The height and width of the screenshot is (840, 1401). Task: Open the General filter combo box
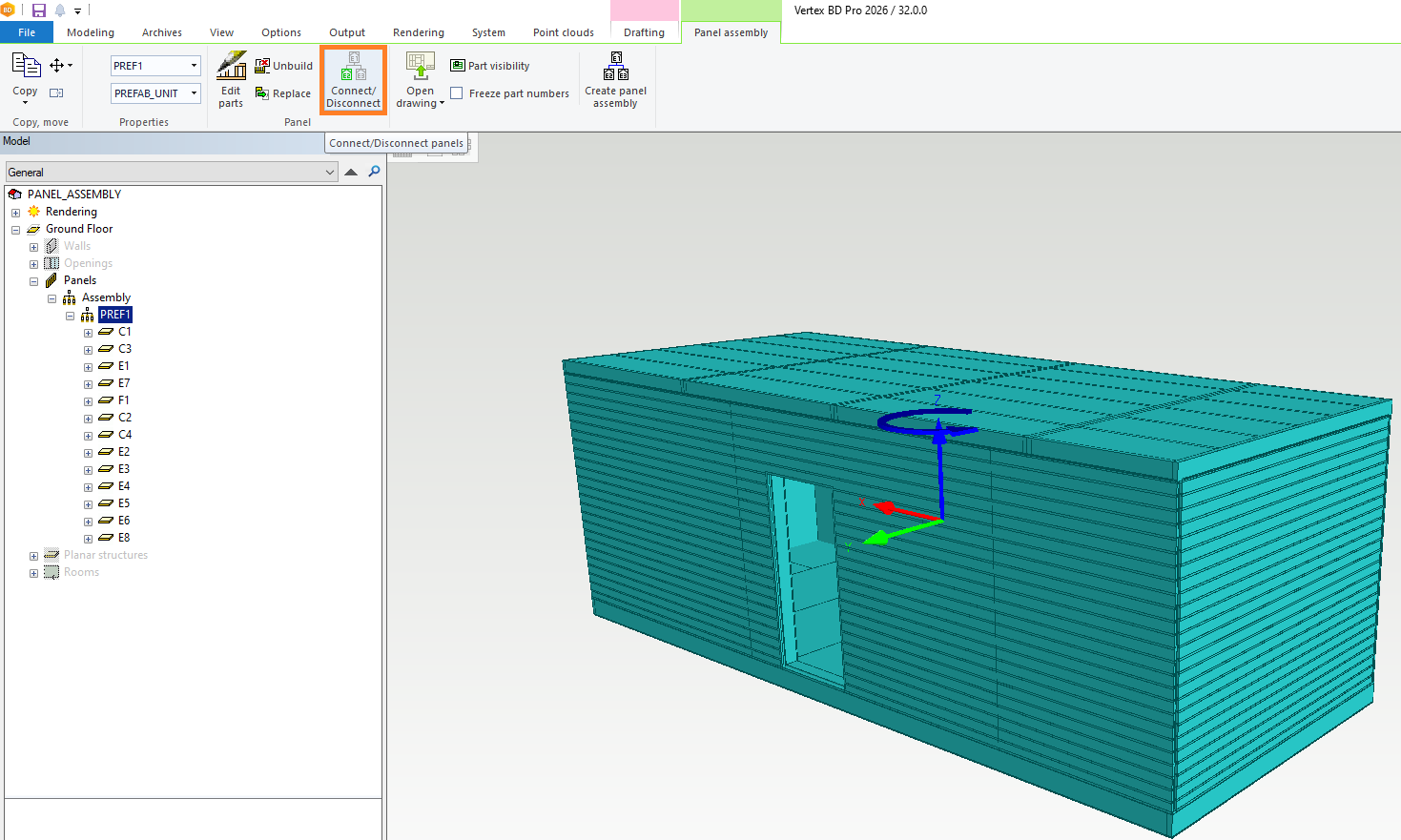[x=172, y=173]
